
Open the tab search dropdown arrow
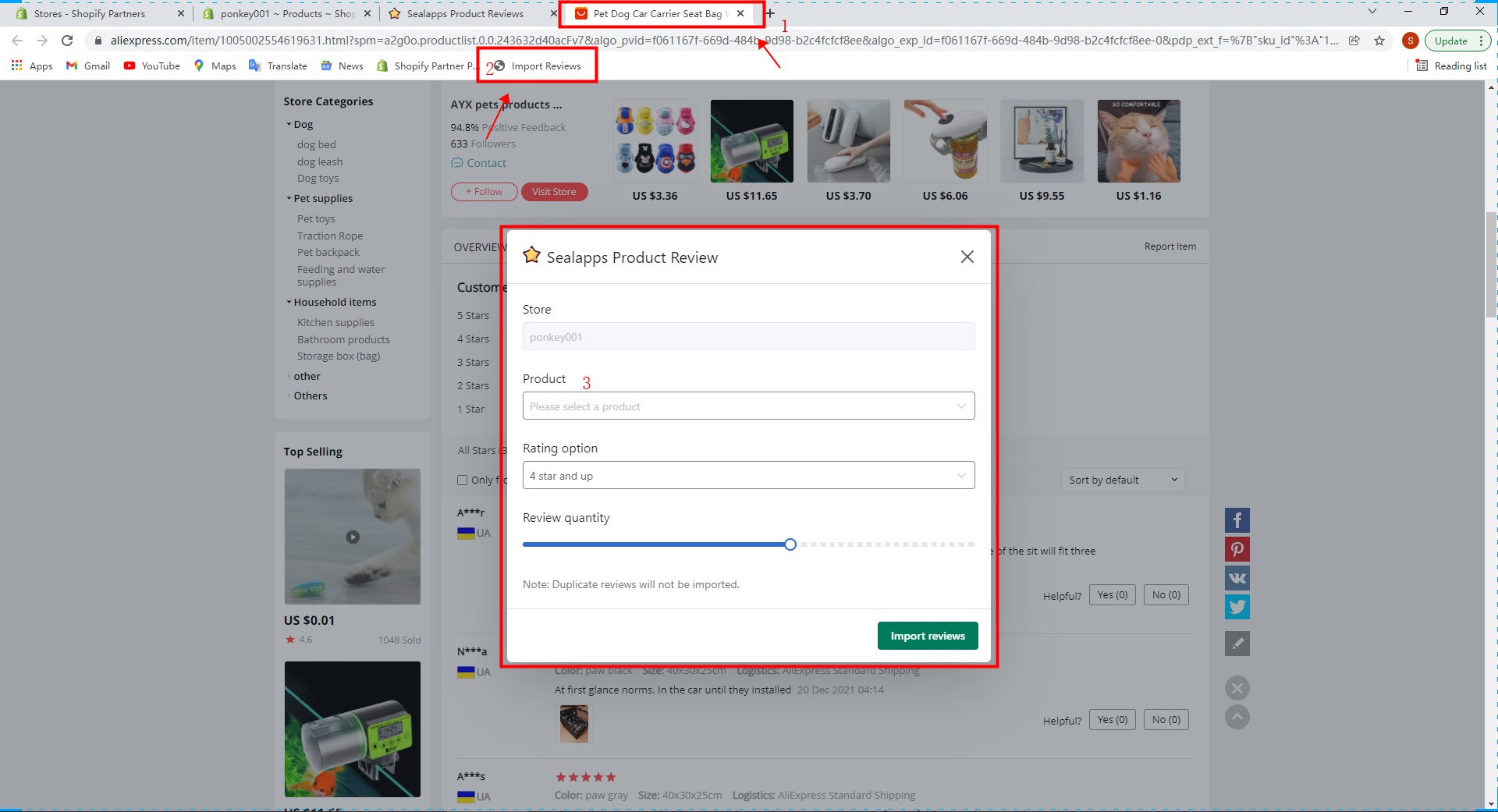(x=1372, y=12)
